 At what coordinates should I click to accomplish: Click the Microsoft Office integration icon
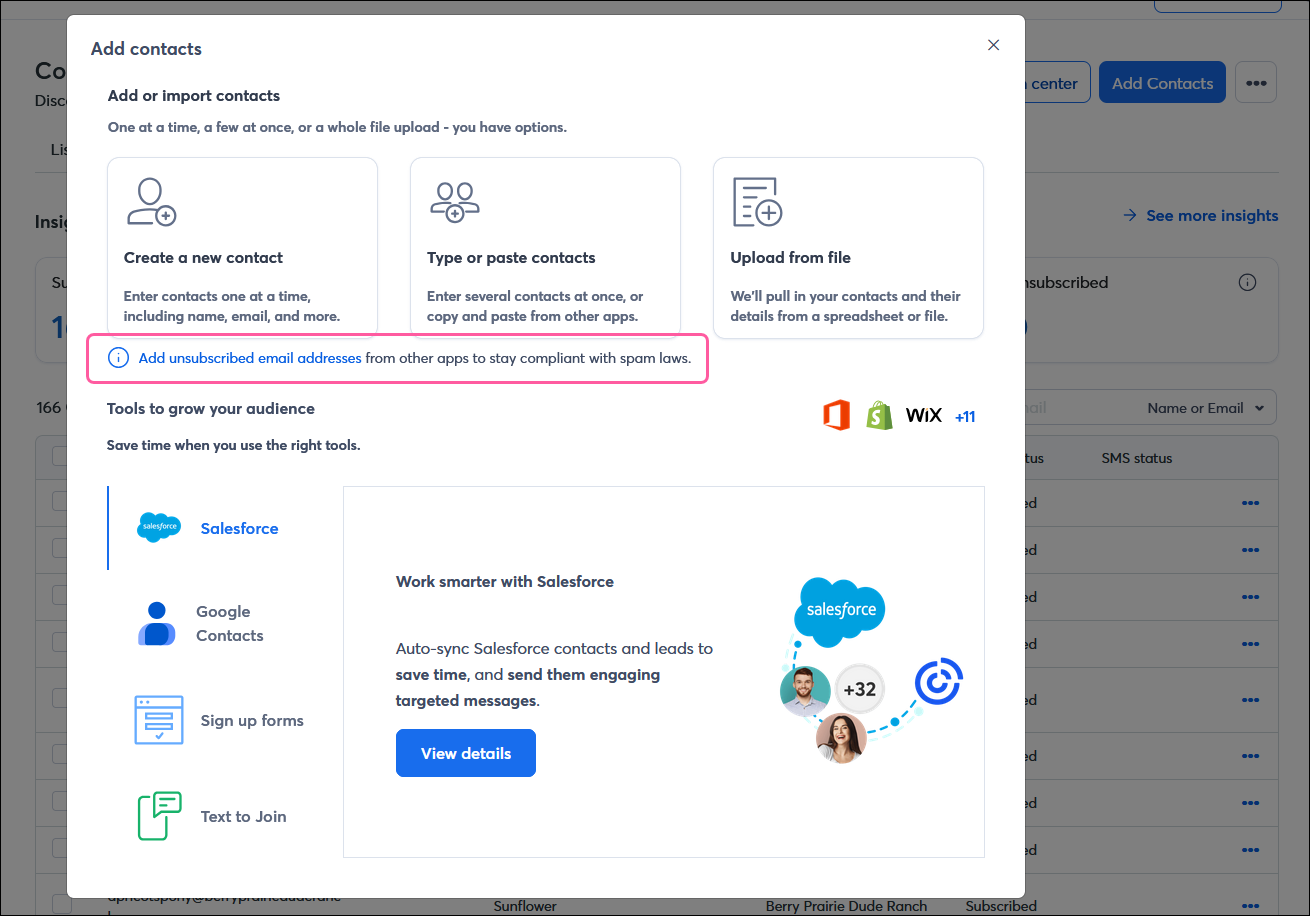(836, 415)
